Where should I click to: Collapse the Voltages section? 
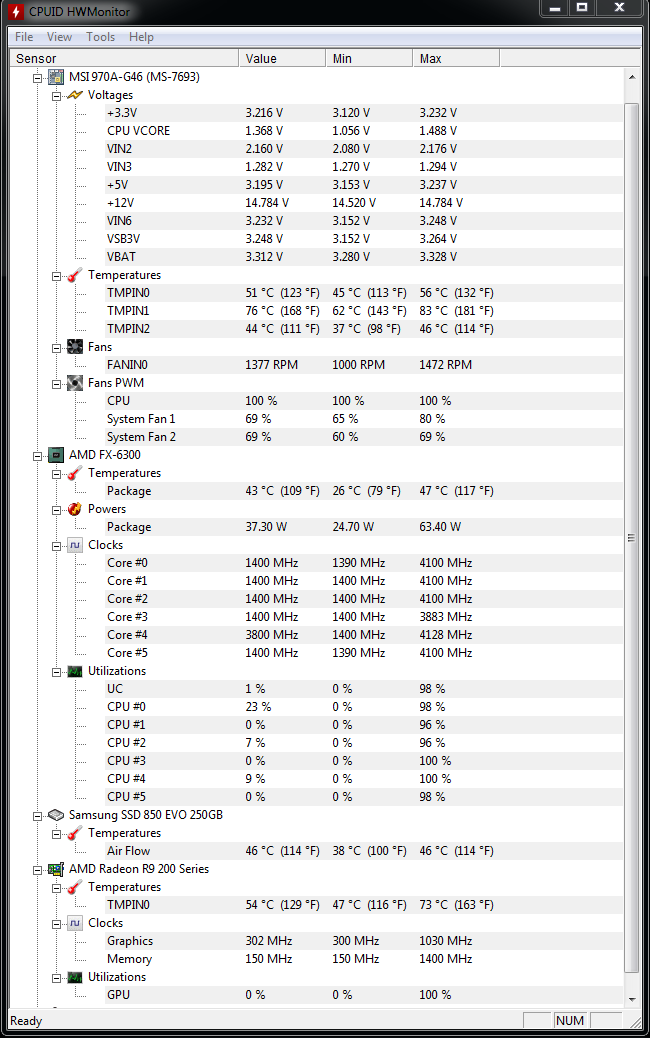pos(56,95)
